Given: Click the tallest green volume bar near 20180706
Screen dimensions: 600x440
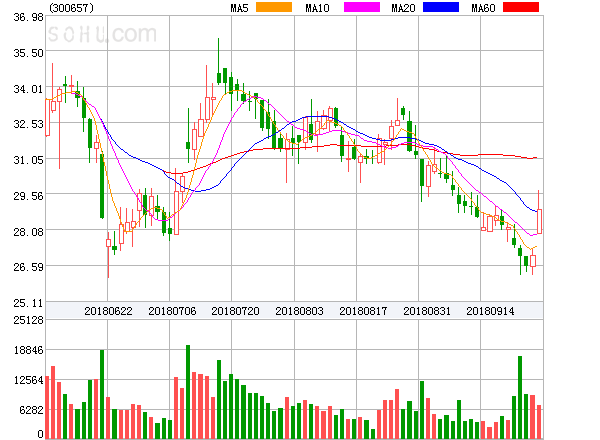Looking at the screenshot, I should pyautogui.click(x=188, y=392).
